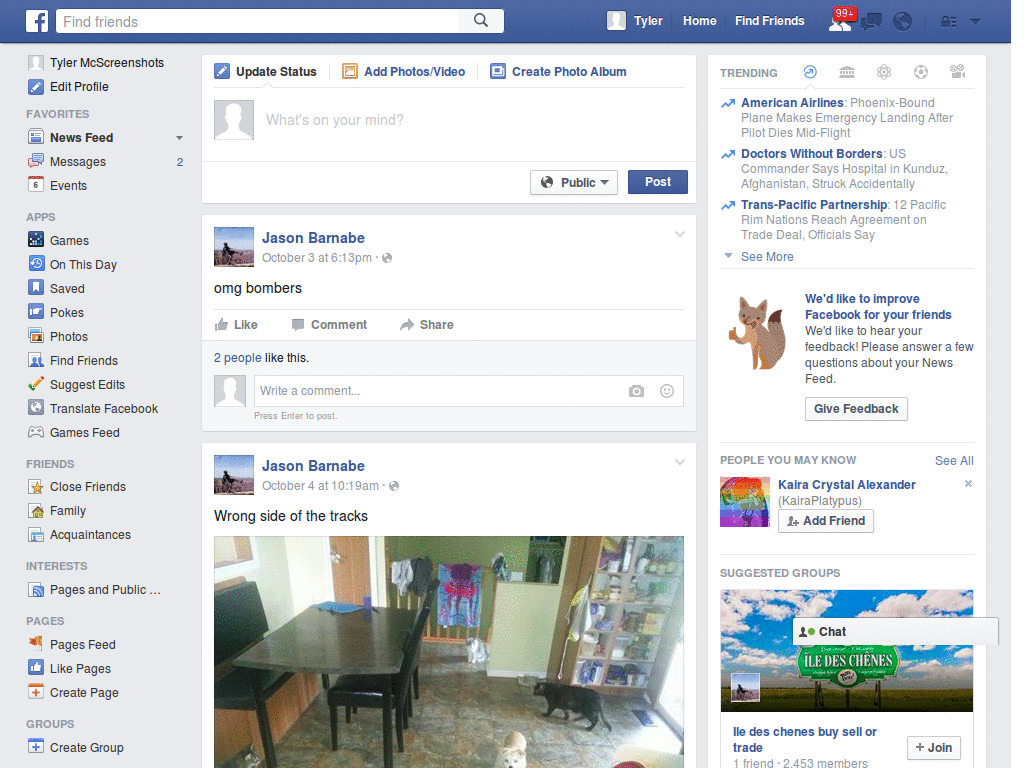Open Create Group in sidebar

76,748
